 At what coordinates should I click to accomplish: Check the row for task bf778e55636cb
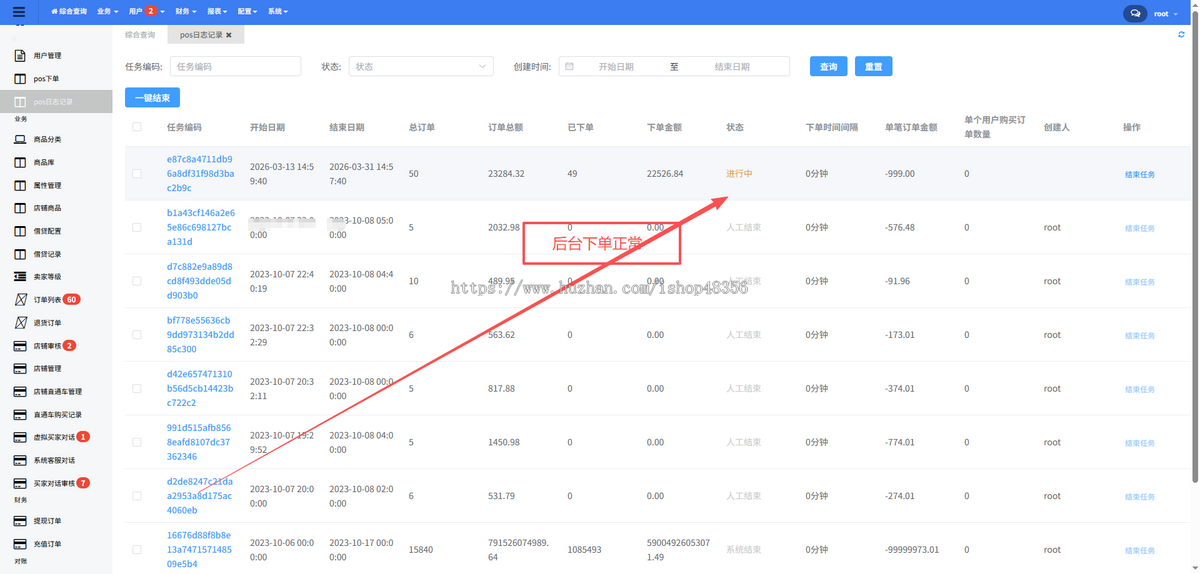[137, 335]
